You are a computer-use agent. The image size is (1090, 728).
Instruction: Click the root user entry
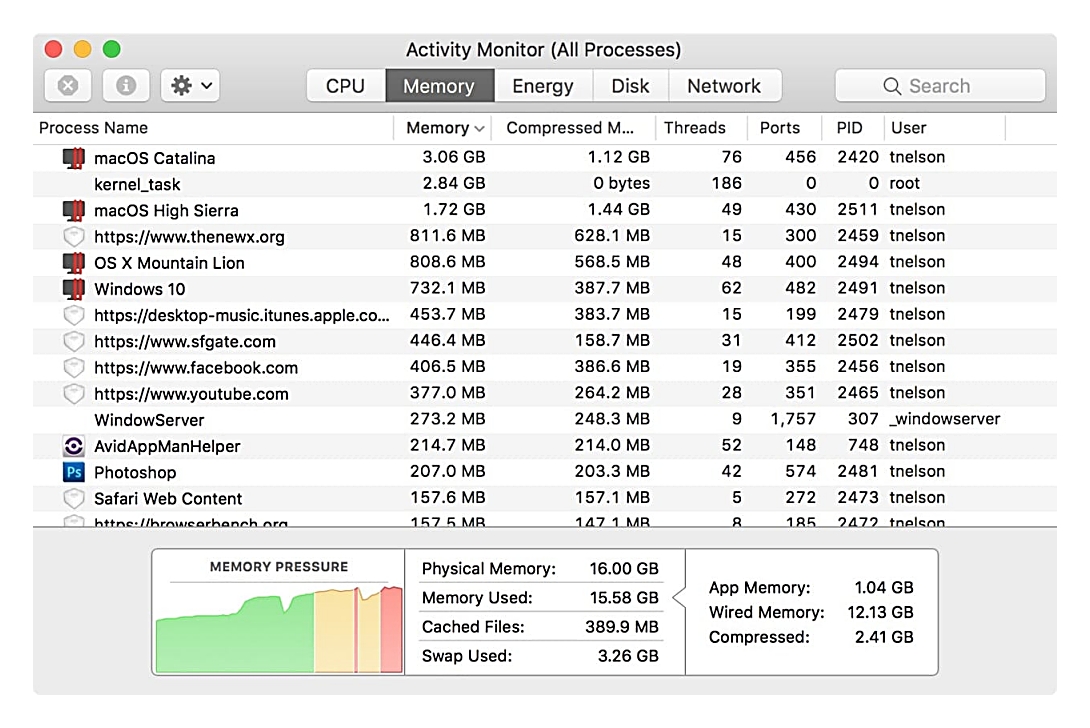pyautogui.click(x=904, y=184)
